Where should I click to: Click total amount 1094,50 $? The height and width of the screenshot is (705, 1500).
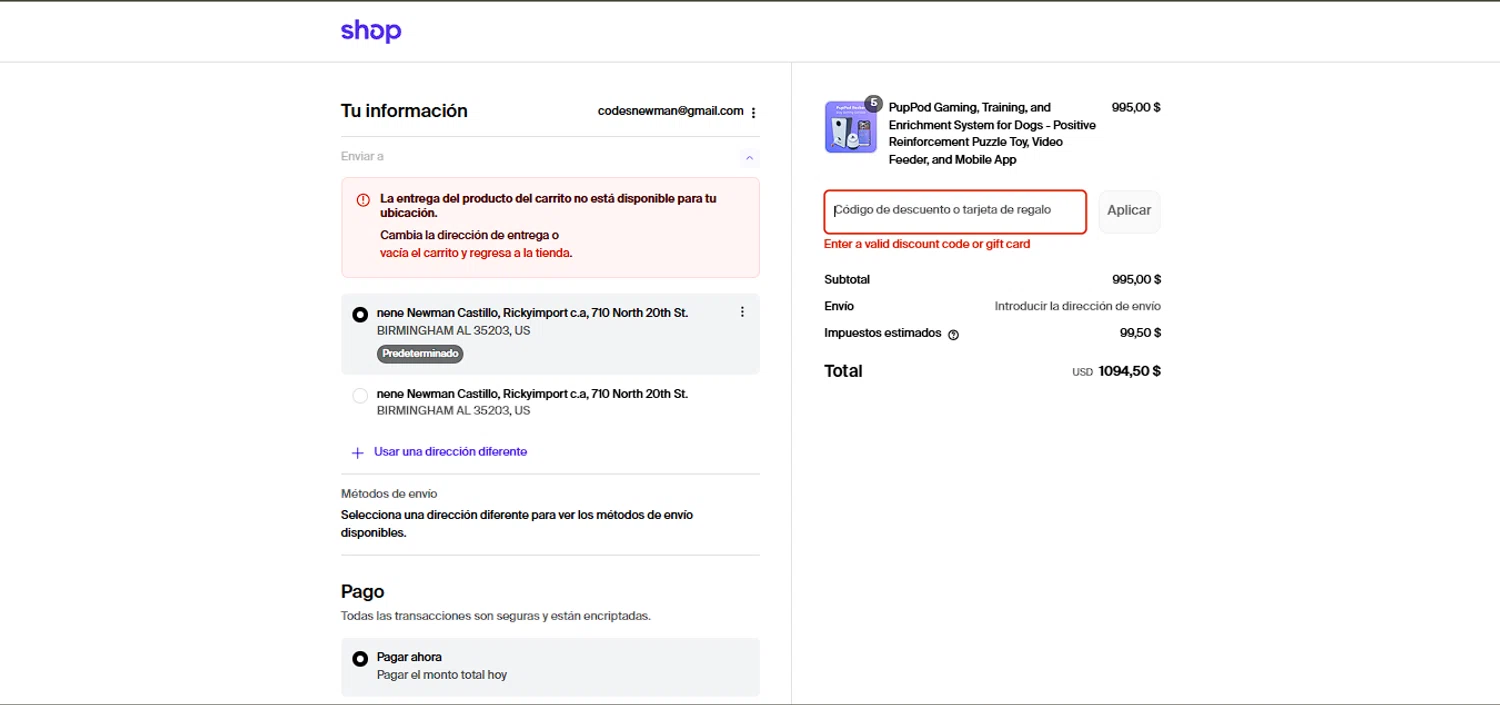click(x=1129, y=371)
